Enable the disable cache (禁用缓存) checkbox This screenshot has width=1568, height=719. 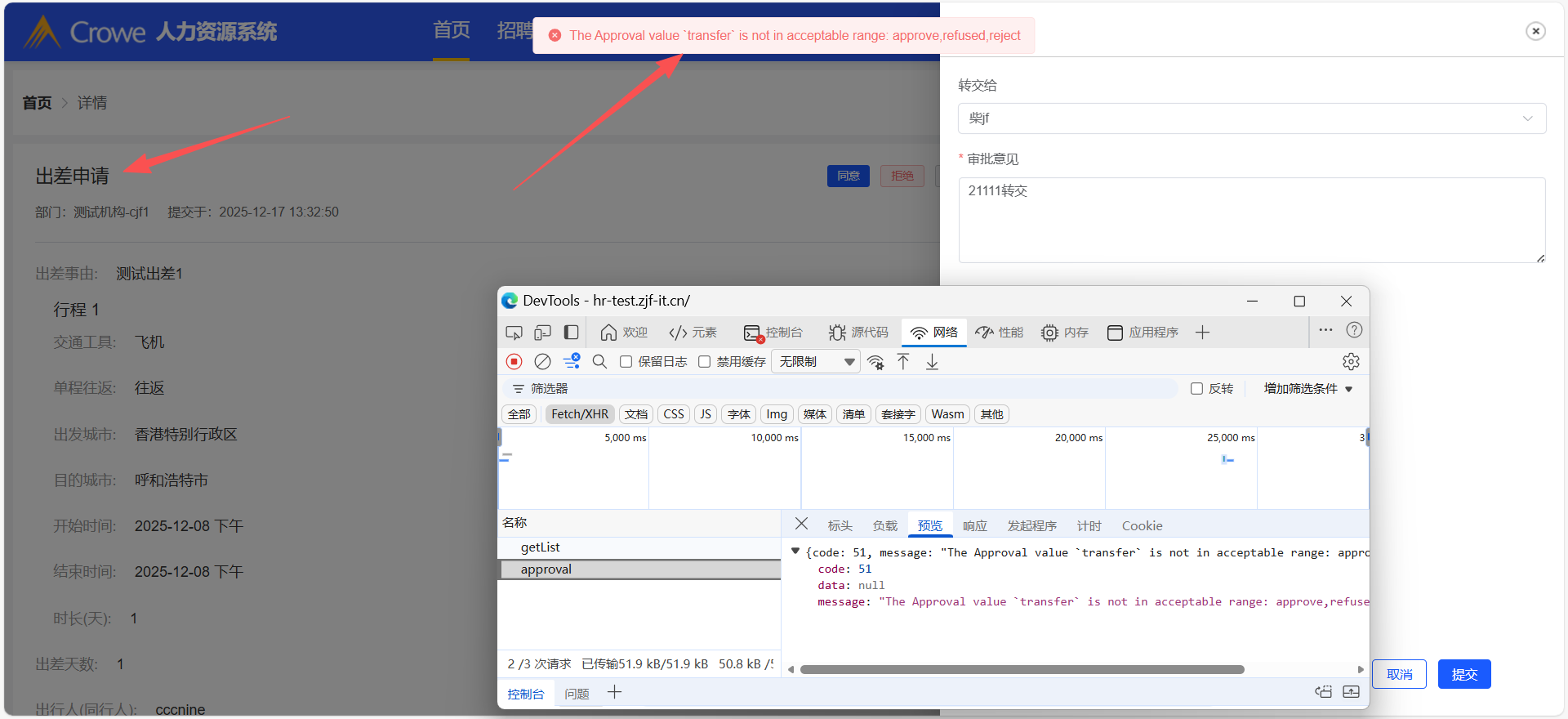pyautogui.click(x=704, y=361)
